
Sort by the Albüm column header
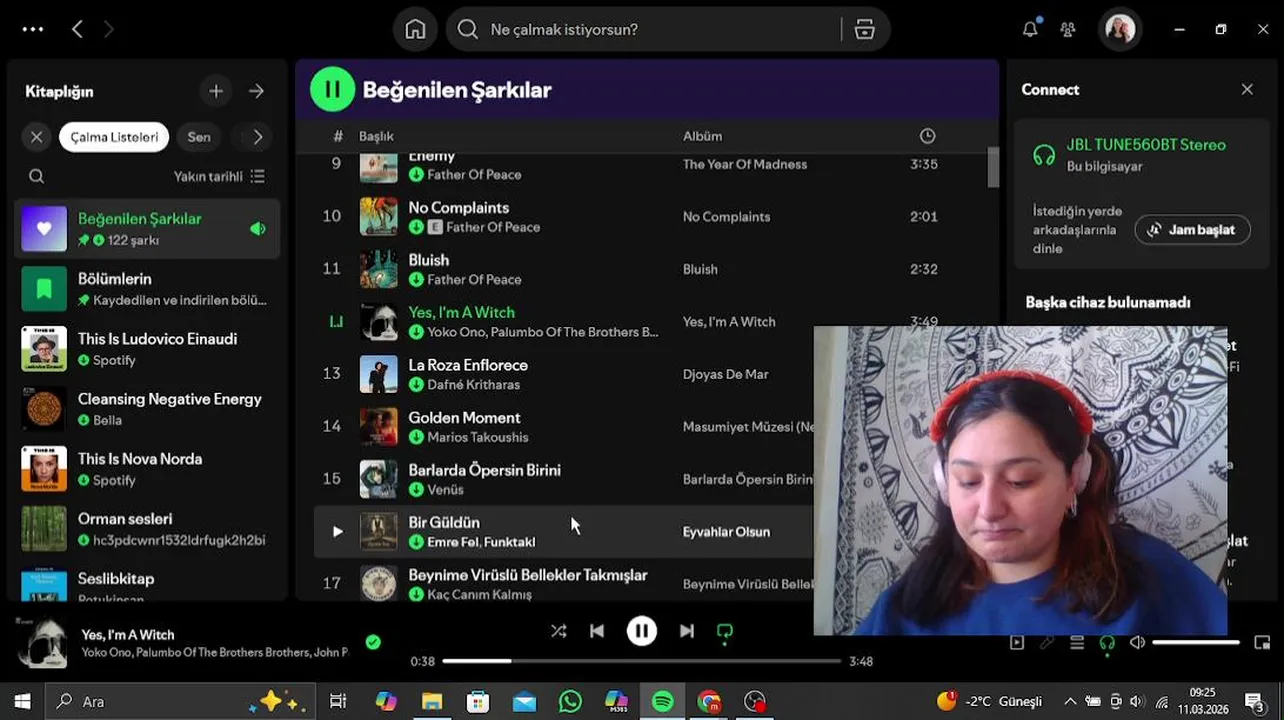[702, 136]
